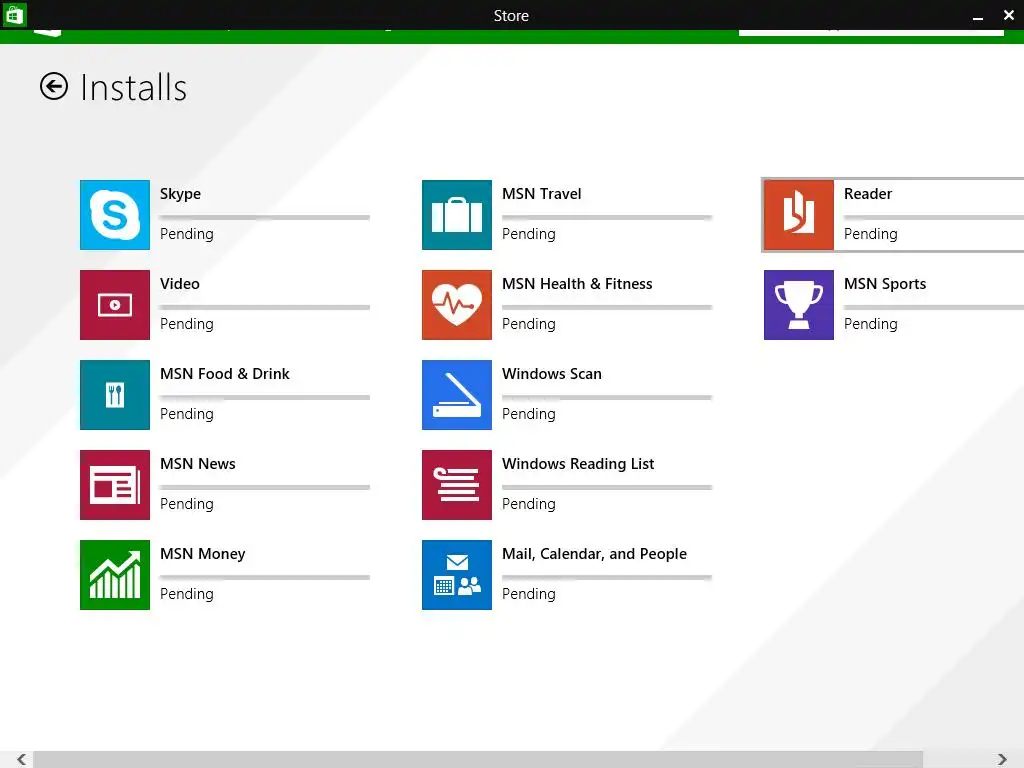Click the Mail, Calendar, and People icon
This screenshot has height=768, width=1024.
click(457, 575)
